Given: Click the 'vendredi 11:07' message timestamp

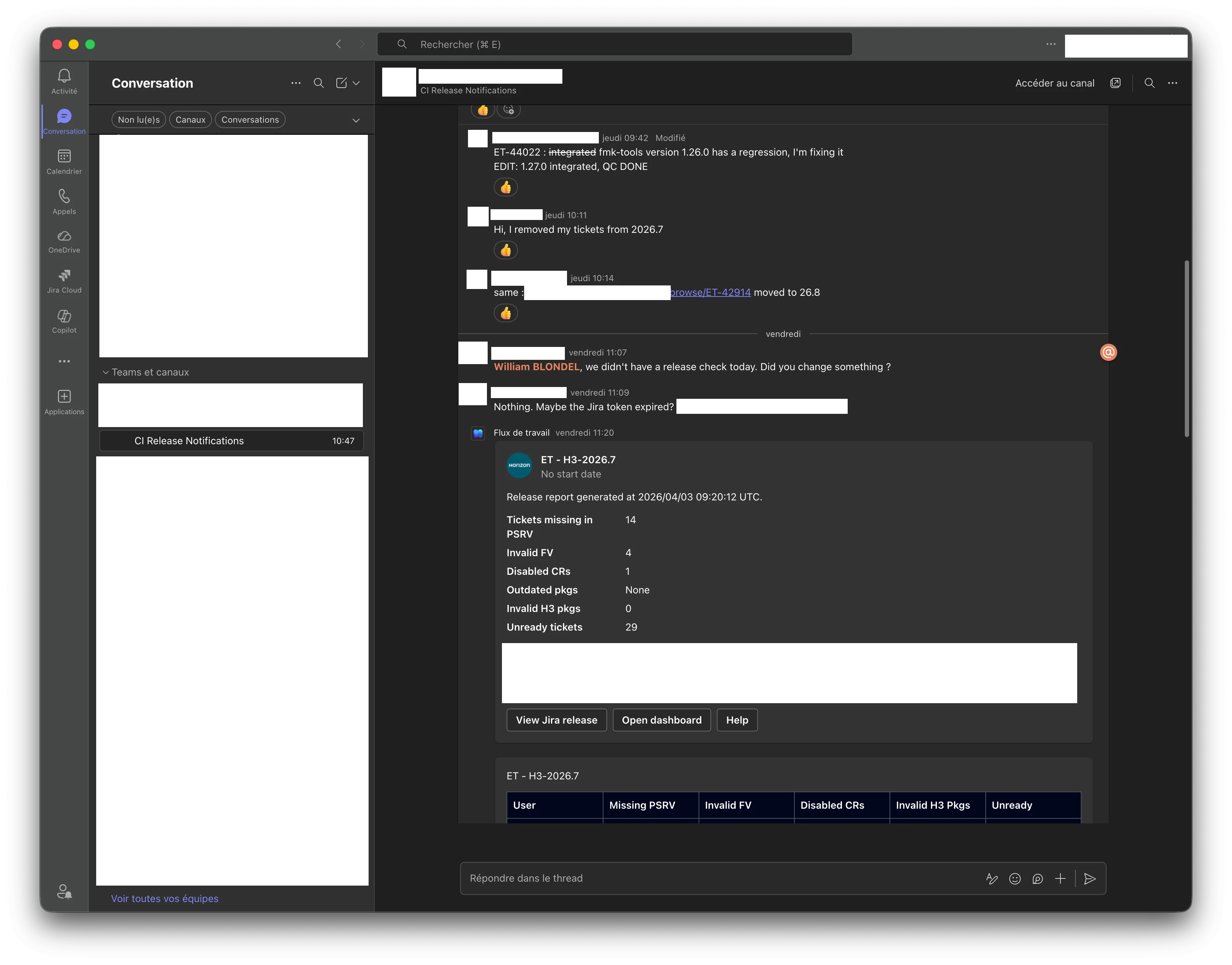Looking at the screenshot, I should pos(597,353).
